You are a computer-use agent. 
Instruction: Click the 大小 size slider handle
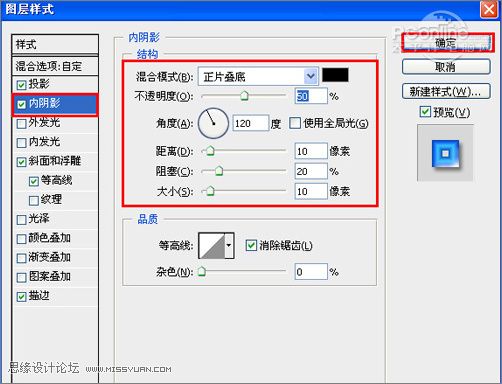point(210,191)
